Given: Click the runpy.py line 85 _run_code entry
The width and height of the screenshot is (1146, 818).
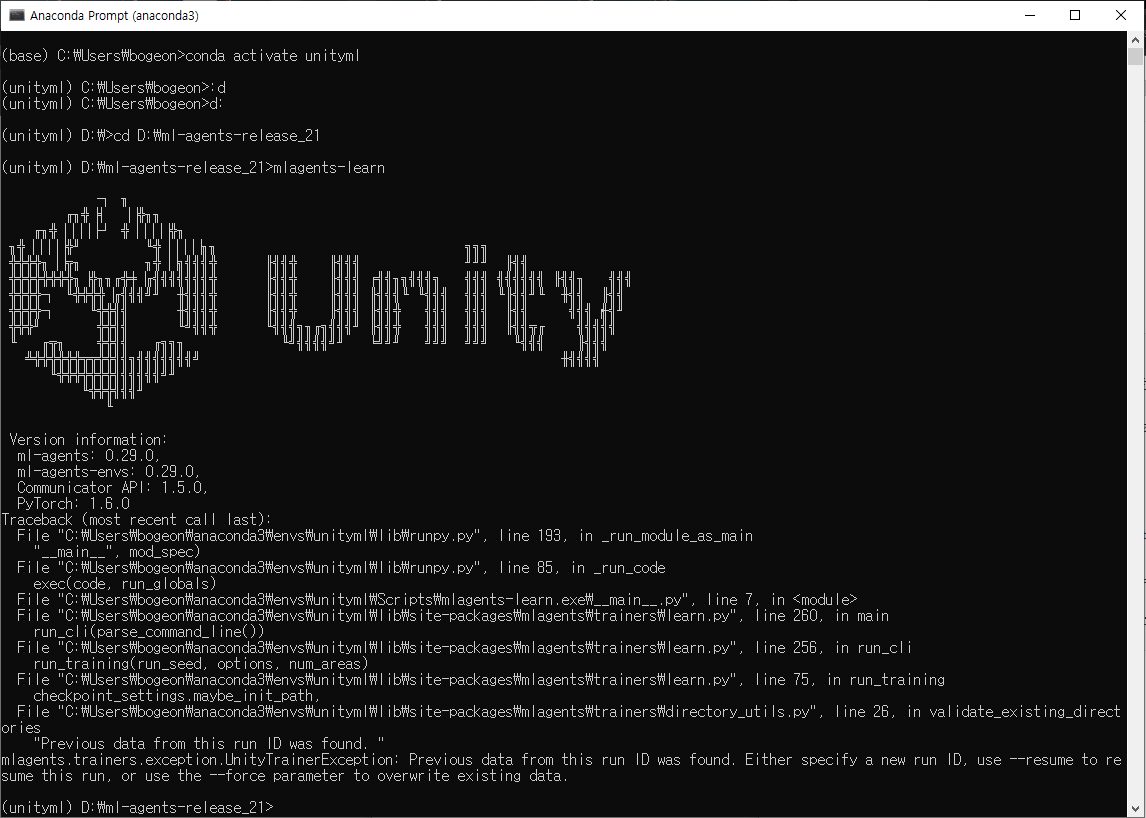Looking at the screenshot, I should [x=341, y=568].
